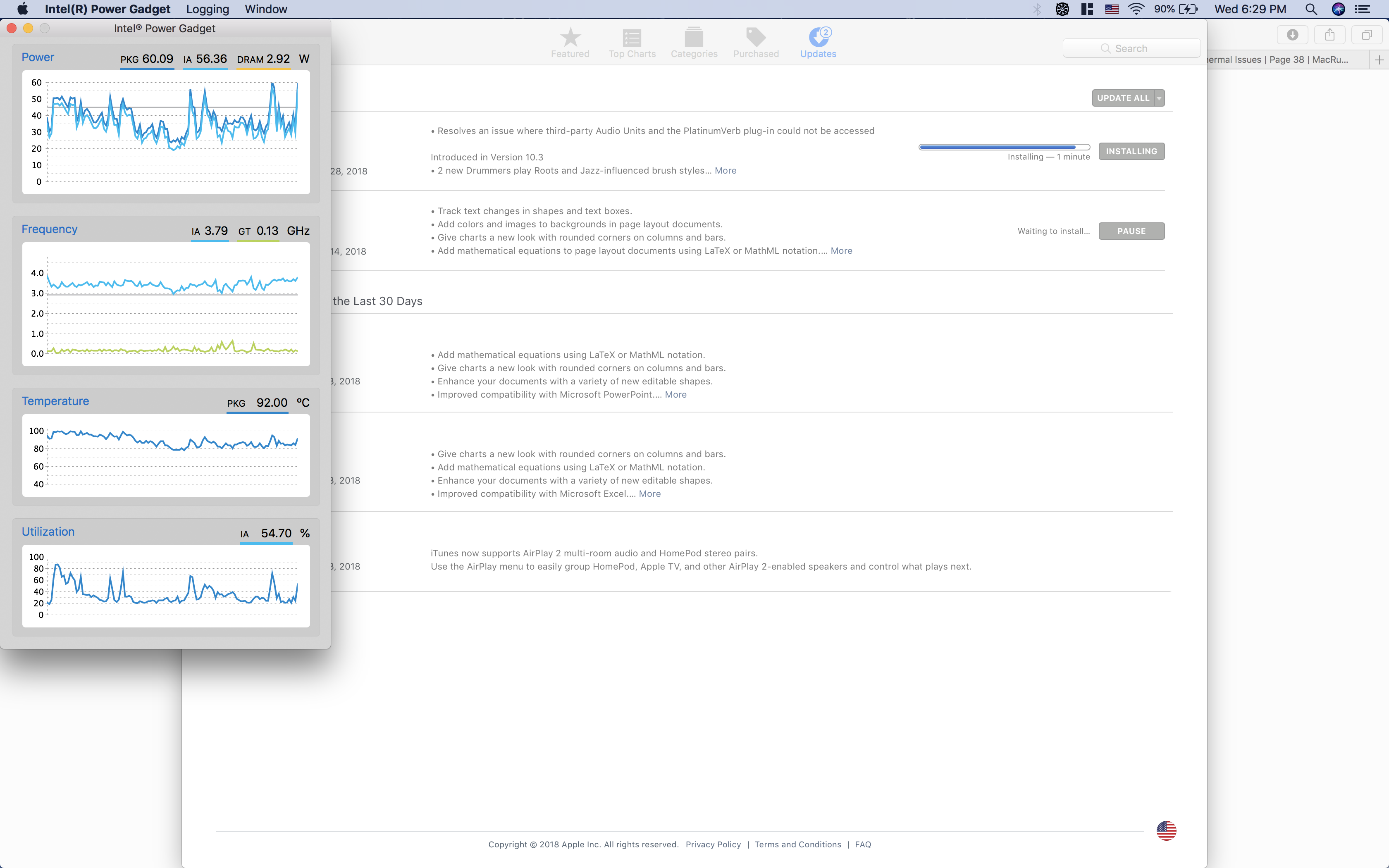Screen dimensions: 1389x868
Task: Pause the waiting update with PAUSE button
Action: click(1131, 231)
